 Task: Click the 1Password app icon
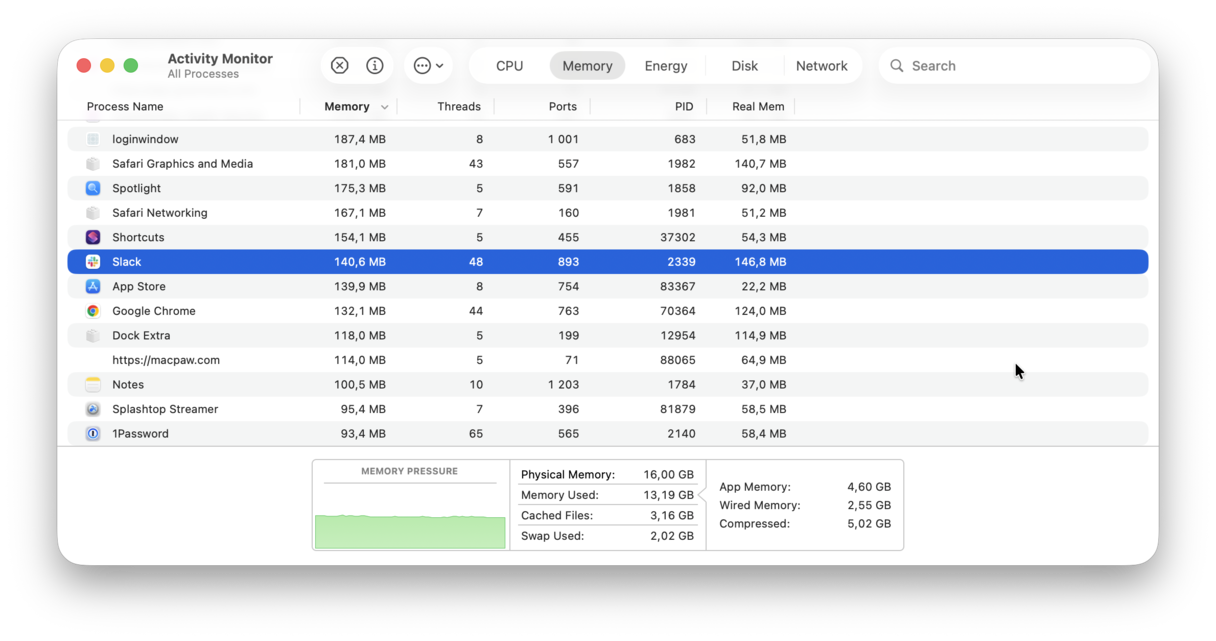[93, 433]
